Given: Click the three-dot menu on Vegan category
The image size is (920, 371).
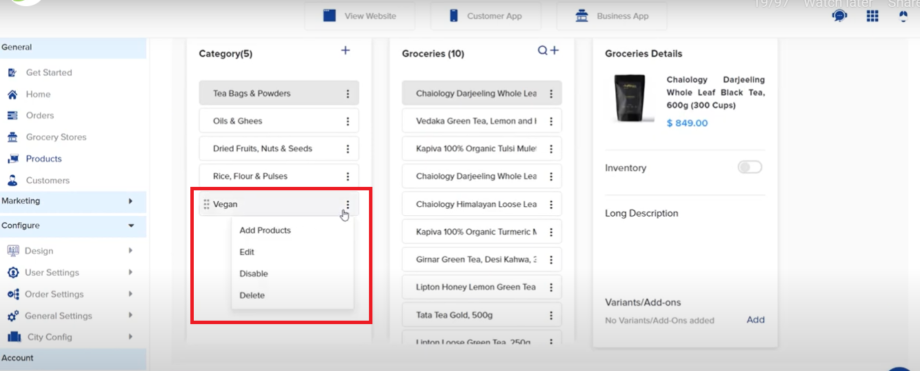Looking at the screenshot, I should pyautogui.click(x=347, y=204).
